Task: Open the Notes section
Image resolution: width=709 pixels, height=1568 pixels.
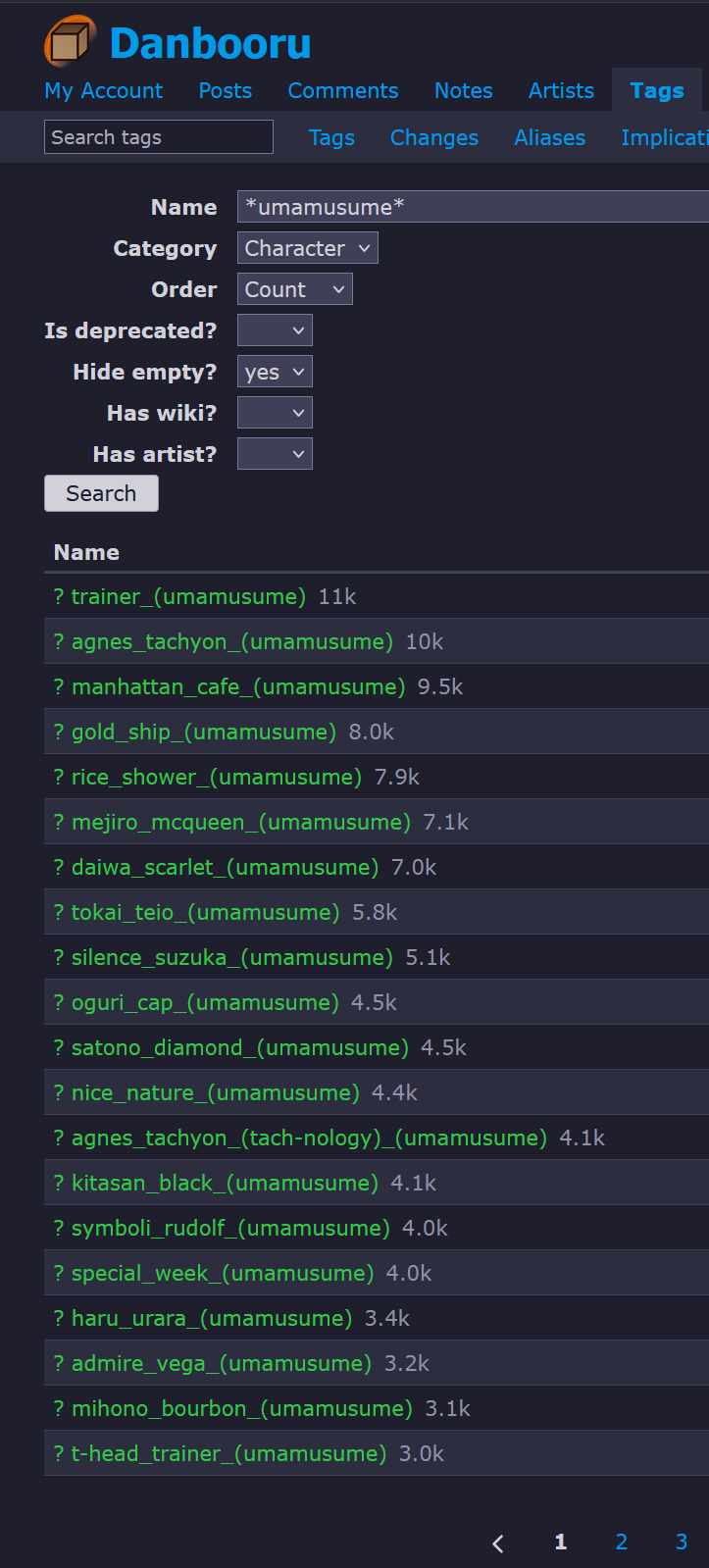Action: [x=464, y=90]
